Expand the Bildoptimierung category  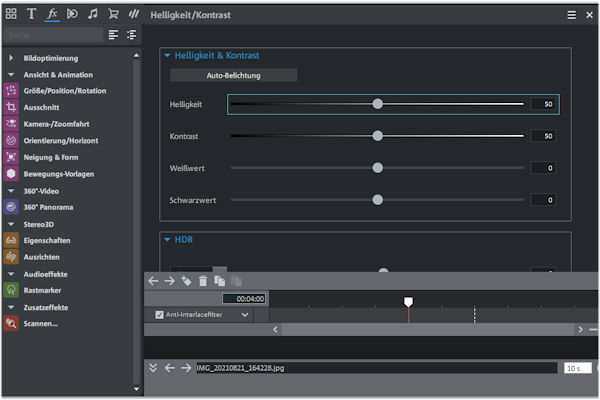(x=11, y=58)
